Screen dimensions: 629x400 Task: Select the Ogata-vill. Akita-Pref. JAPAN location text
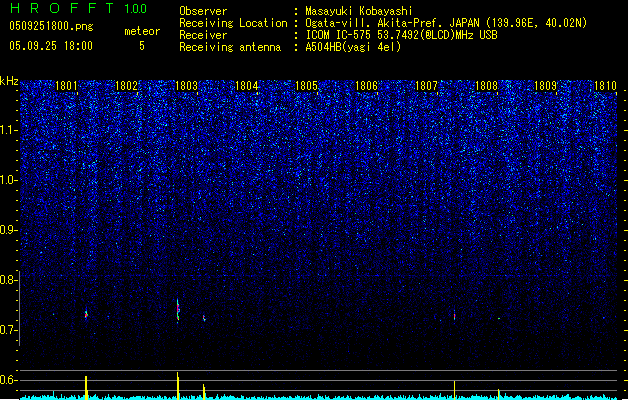(446, 23)
